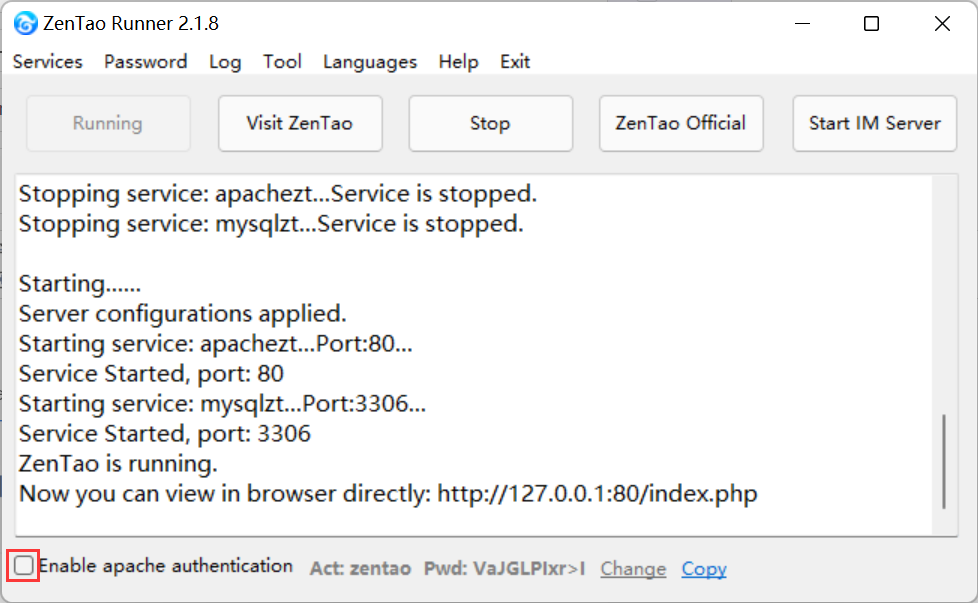The height and width of the screenshot is (603, 978).
Task: Stop the ZenTao services
Action: (x=490, y=123)
